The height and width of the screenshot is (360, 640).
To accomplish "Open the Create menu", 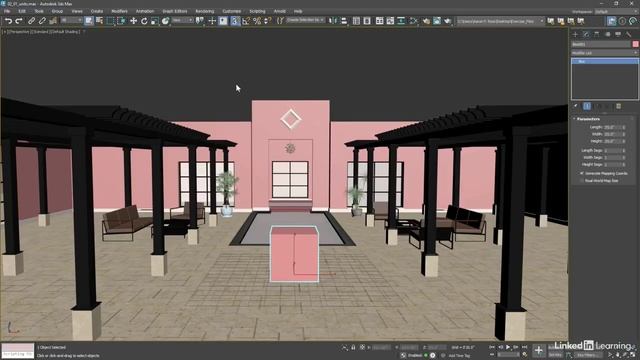I will click(97, 11).
